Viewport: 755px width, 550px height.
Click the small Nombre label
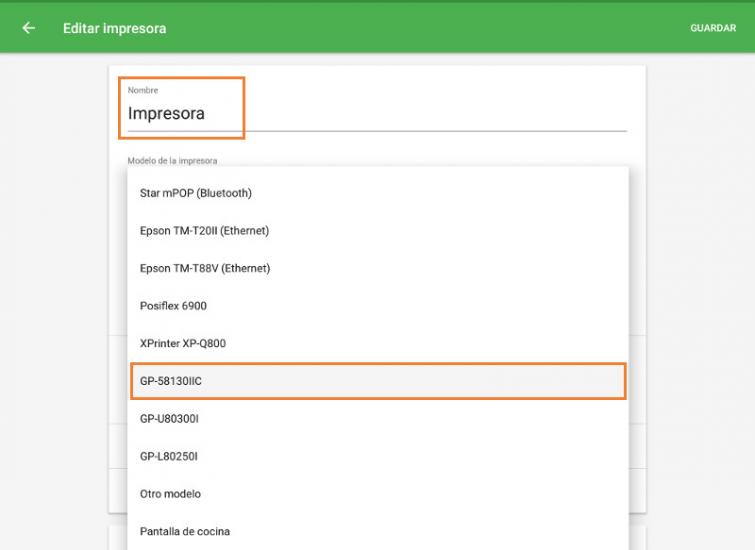(x=143, y=91)
